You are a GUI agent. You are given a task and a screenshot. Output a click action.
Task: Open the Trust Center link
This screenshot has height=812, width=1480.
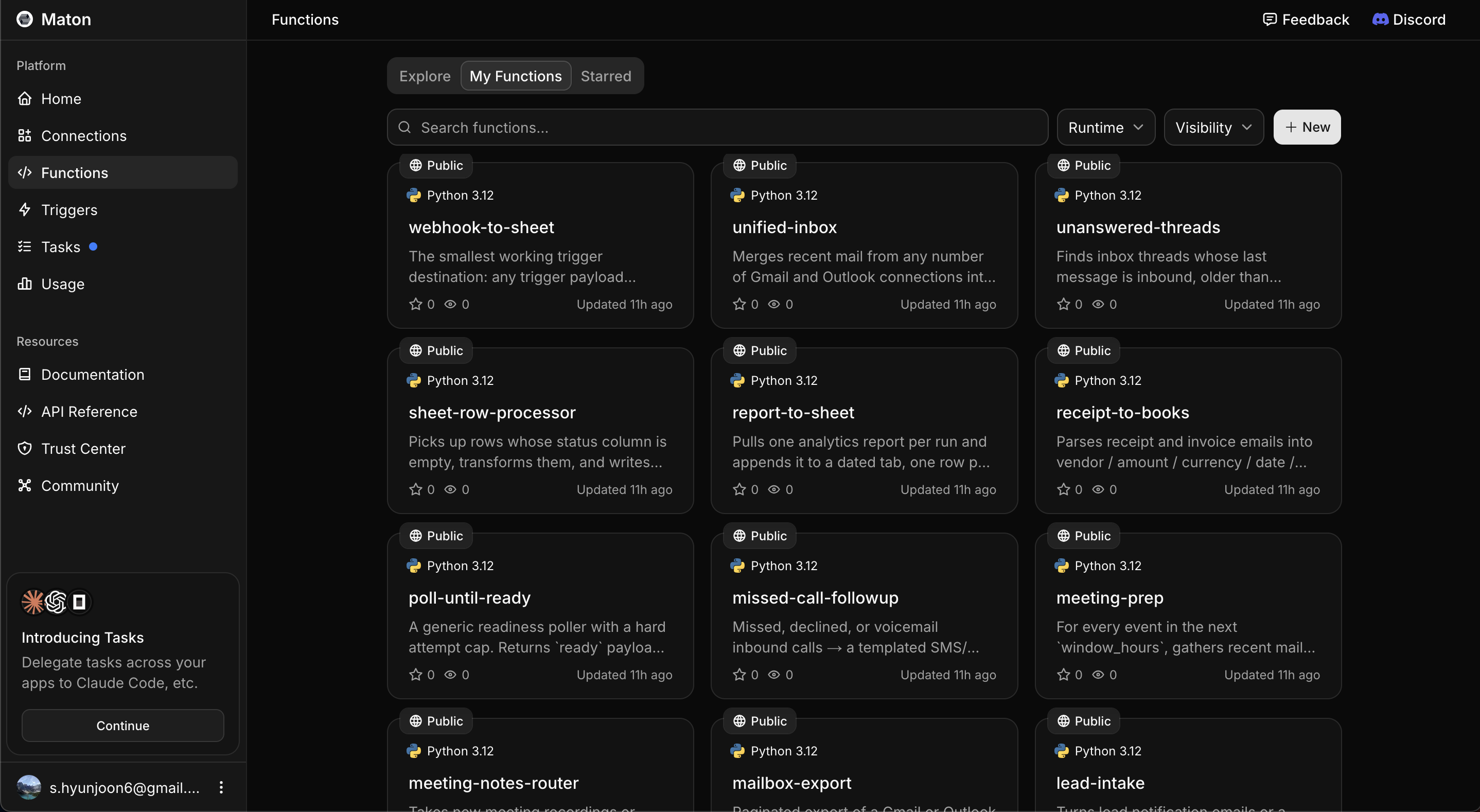pyautogui.click(x=123, y=449)
